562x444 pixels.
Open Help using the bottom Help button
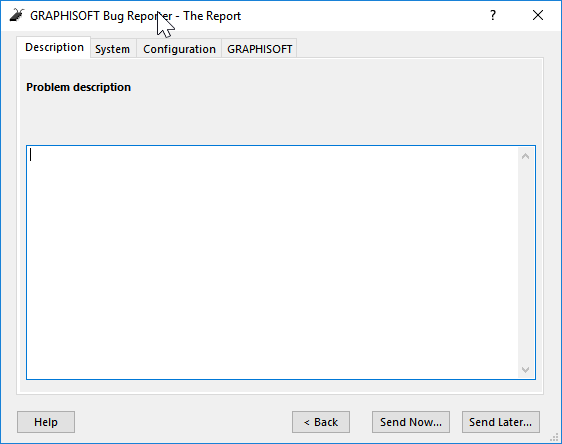(46, 422)
